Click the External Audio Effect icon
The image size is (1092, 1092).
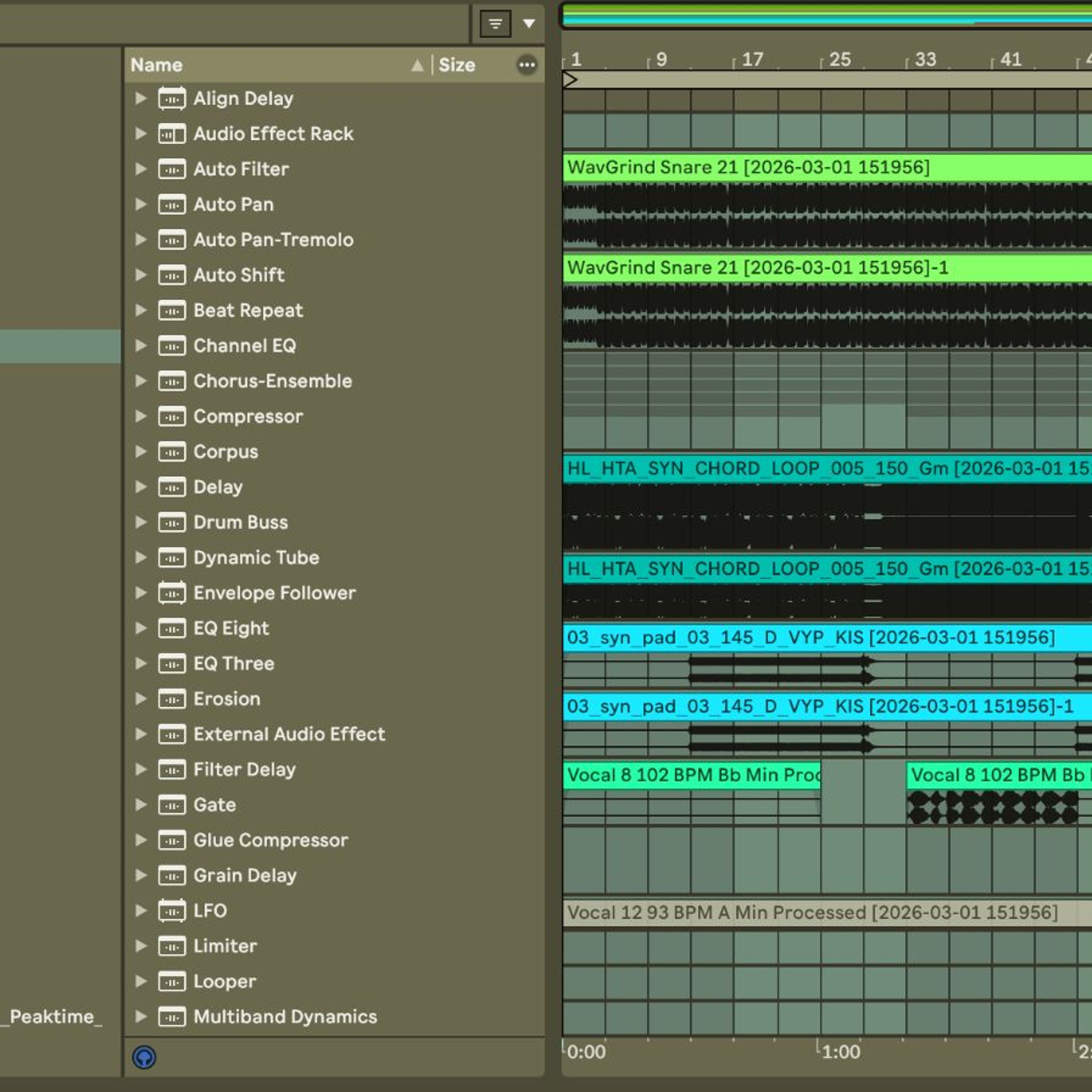172,734
